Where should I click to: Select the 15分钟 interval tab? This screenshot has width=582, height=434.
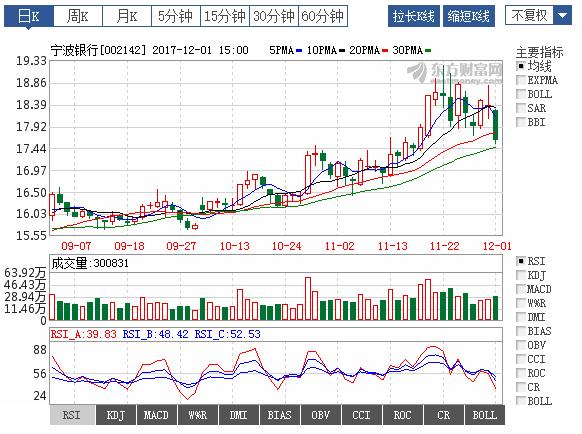pos(225,16)
